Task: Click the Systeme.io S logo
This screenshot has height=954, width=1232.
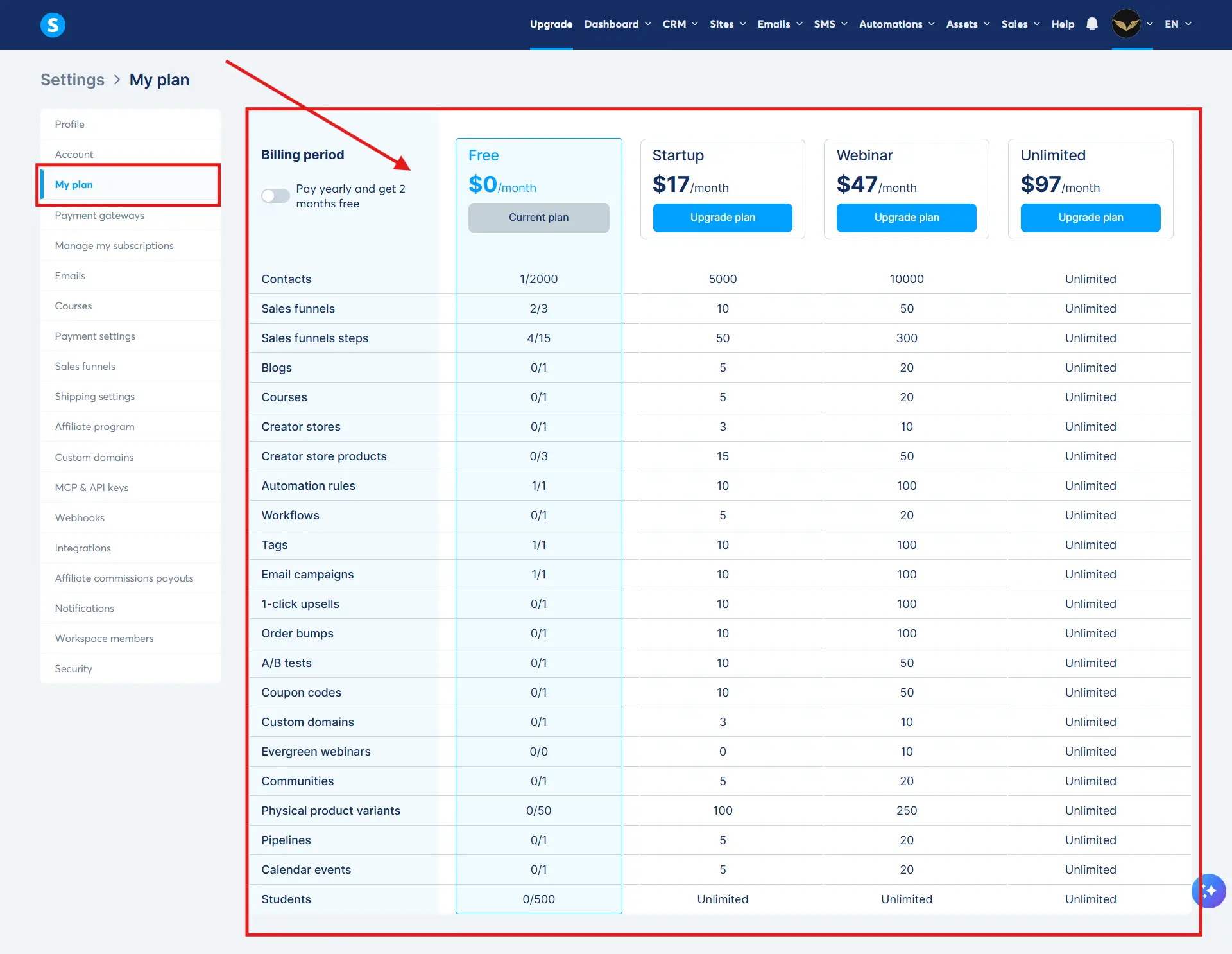Action: tap(53, 25)
